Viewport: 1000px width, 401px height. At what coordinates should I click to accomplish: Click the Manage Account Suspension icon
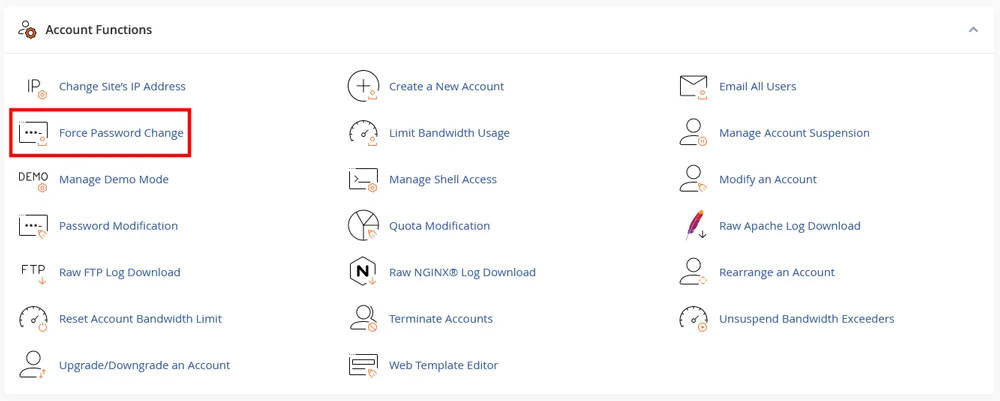[694, 133]
